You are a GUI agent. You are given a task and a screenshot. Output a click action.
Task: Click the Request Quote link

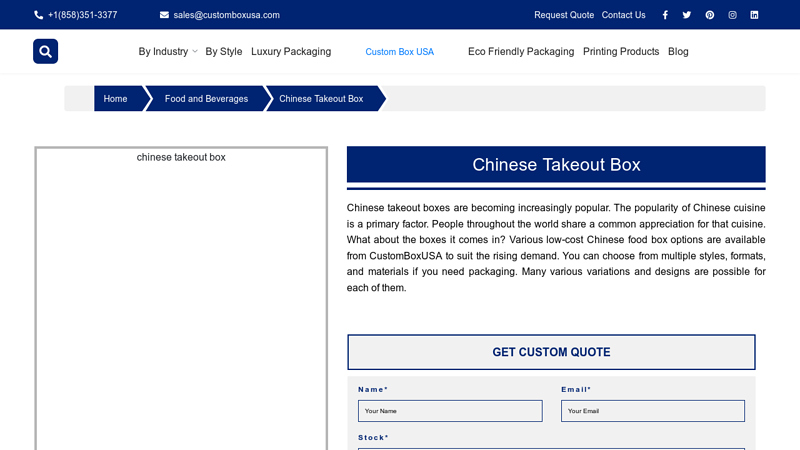pyautogui.click(x=564, y=15)
